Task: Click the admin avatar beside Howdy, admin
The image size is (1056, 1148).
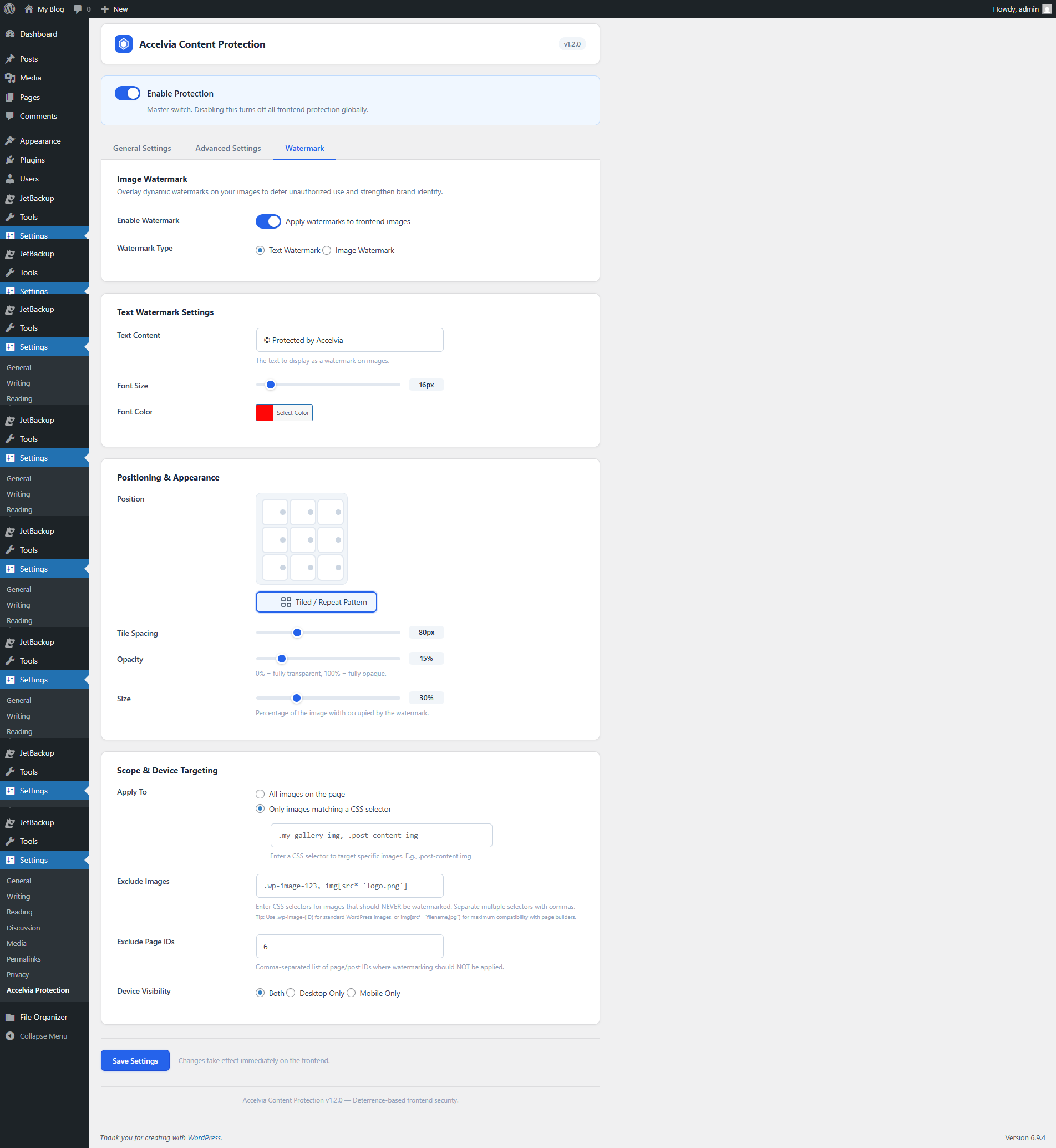Action: [1047, 9]
